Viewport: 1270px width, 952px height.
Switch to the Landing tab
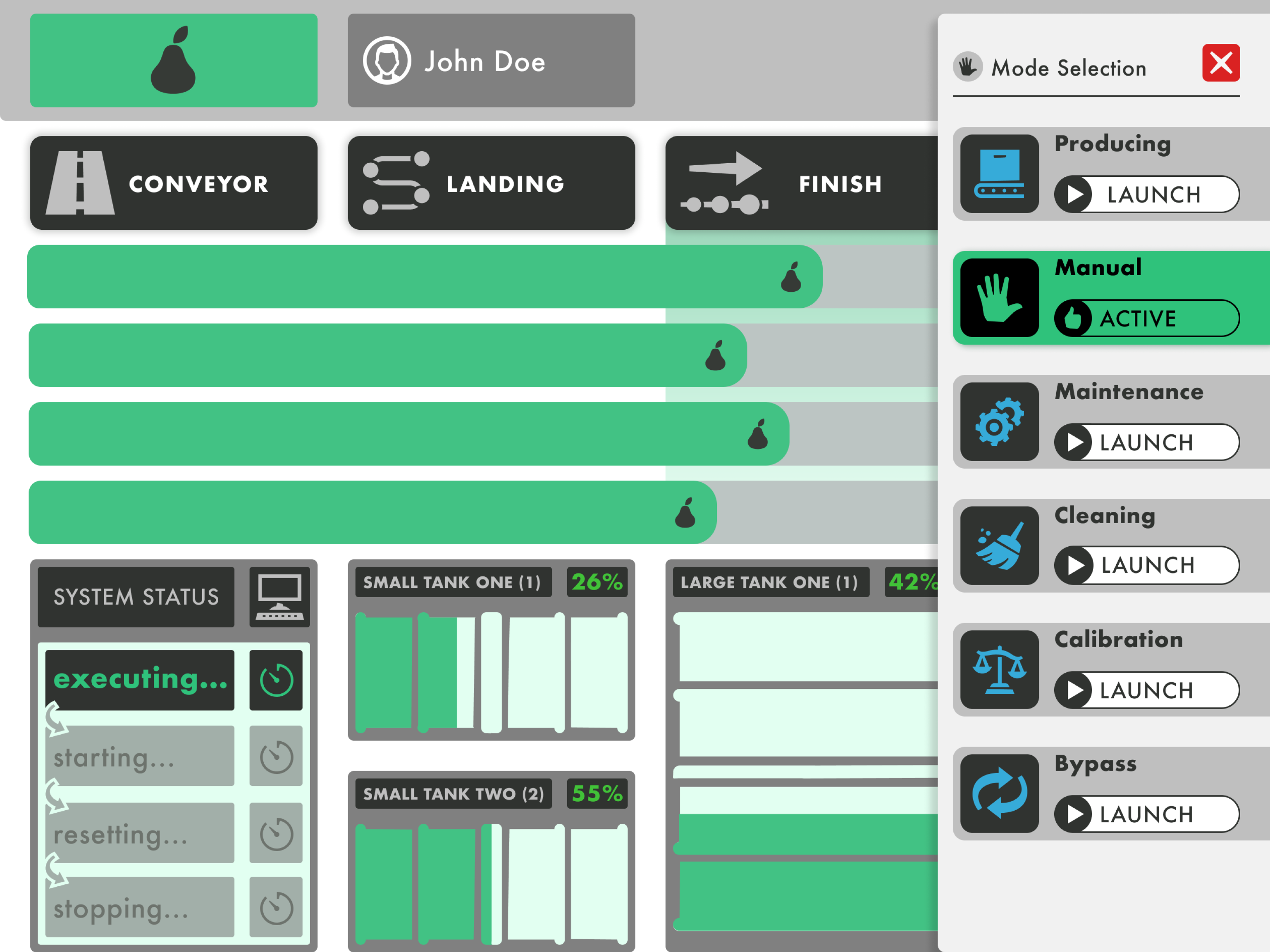click(x=491, y=183)
